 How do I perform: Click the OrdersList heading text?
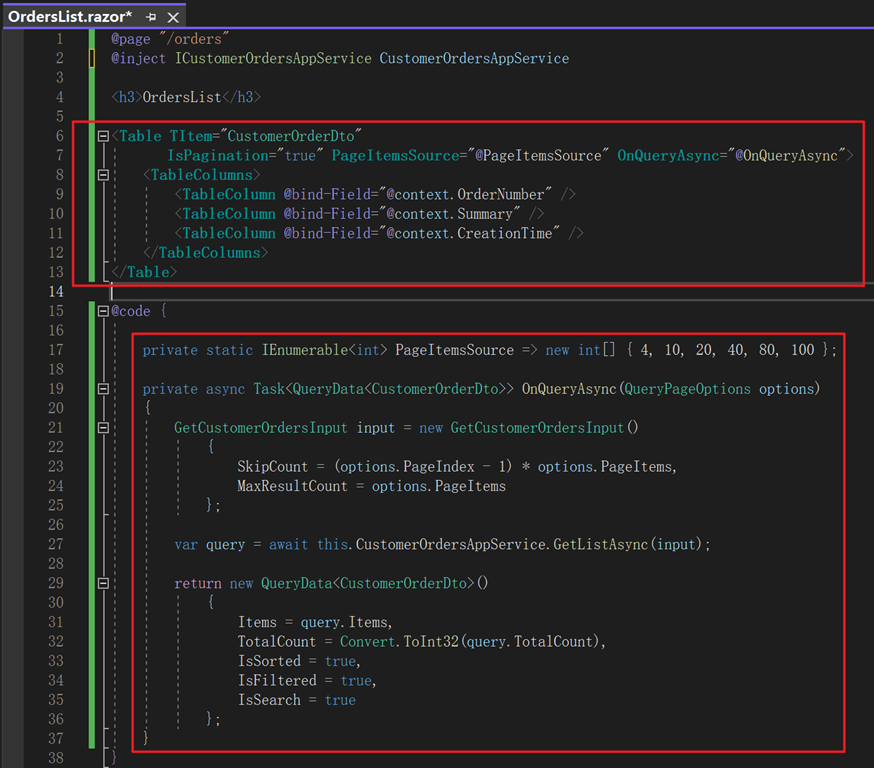pyautogui.click(x=182, y=98)
